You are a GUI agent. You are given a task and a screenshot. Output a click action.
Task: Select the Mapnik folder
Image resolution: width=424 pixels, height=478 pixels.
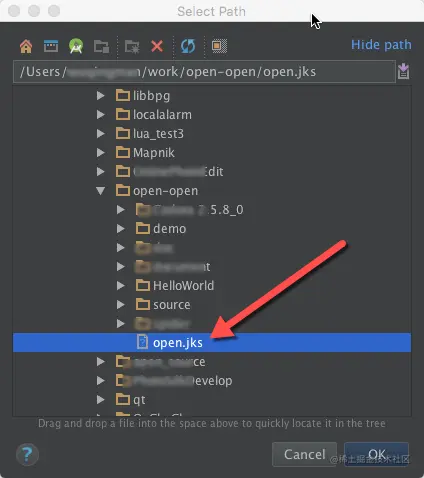click(154, 153)
